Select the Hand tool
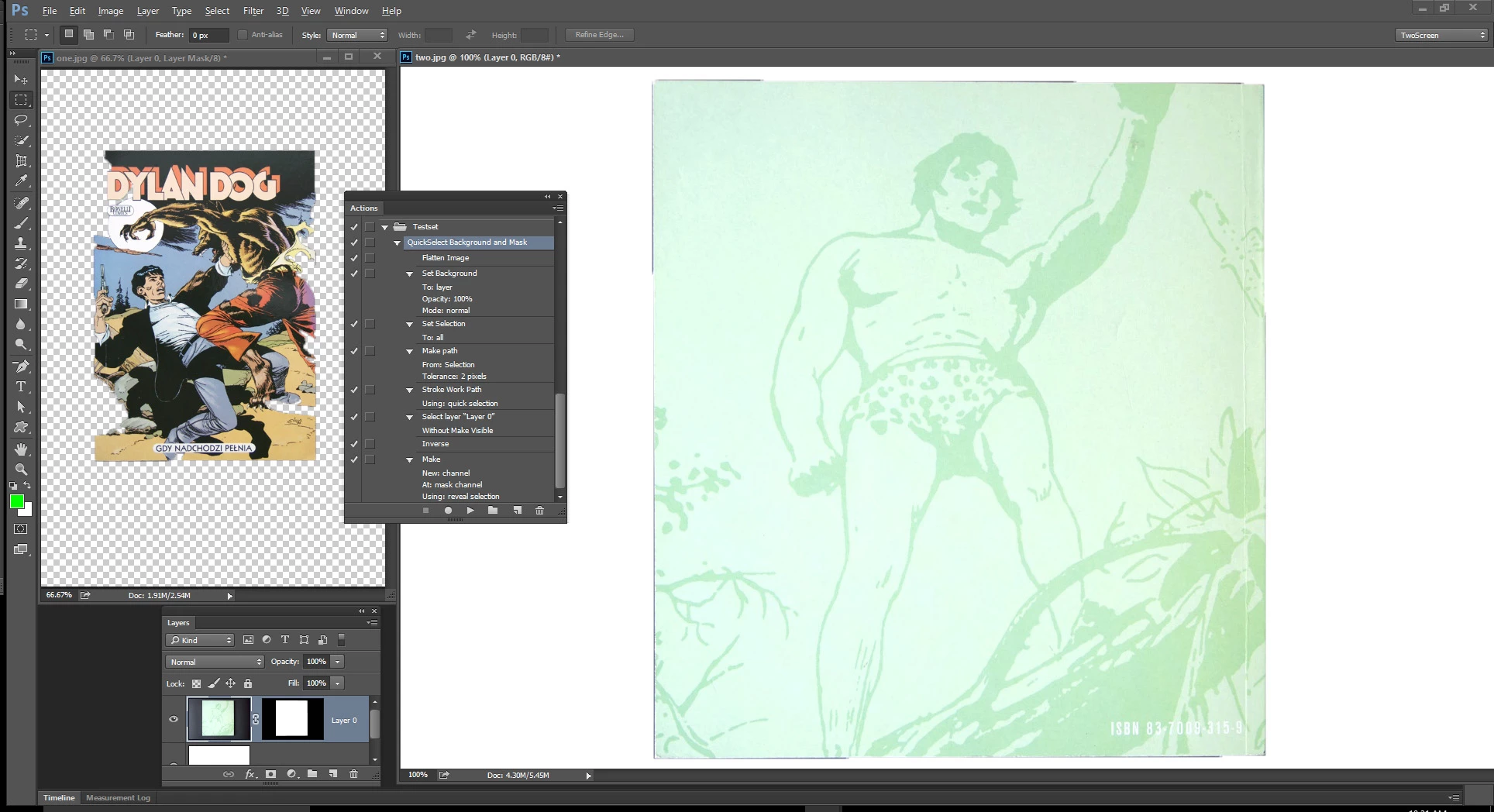The height and width of the screenshot is (812, 1494). click(x=21, y=449)
